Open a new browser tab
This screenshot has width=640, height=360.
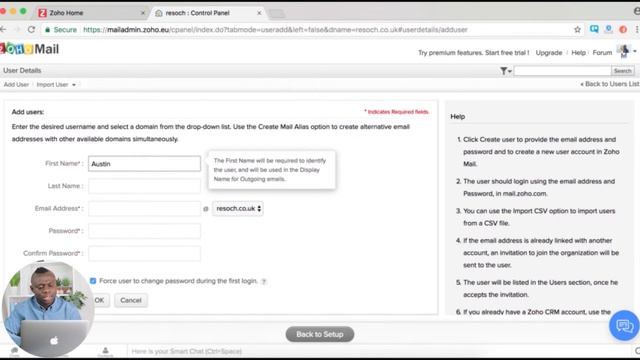(x=277, y=14)
